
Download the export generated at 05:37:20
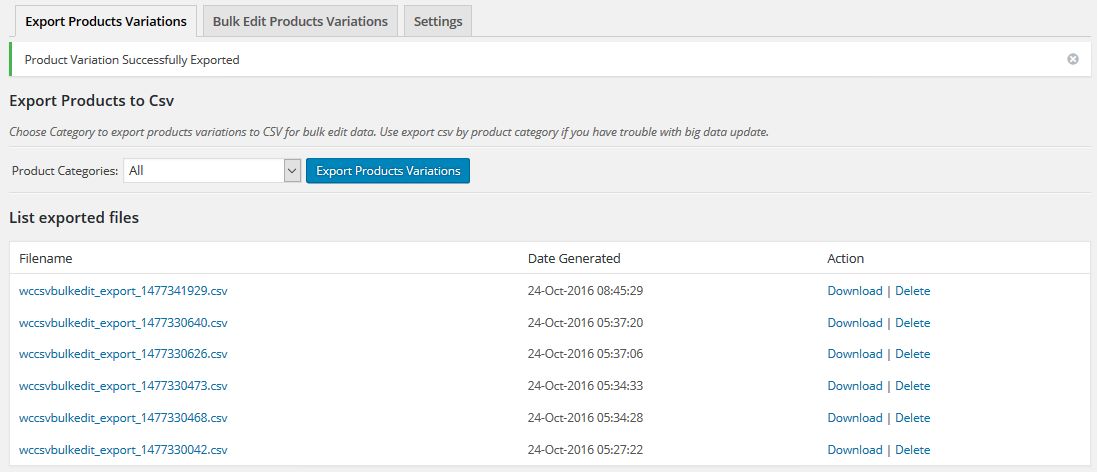(854, 323)
